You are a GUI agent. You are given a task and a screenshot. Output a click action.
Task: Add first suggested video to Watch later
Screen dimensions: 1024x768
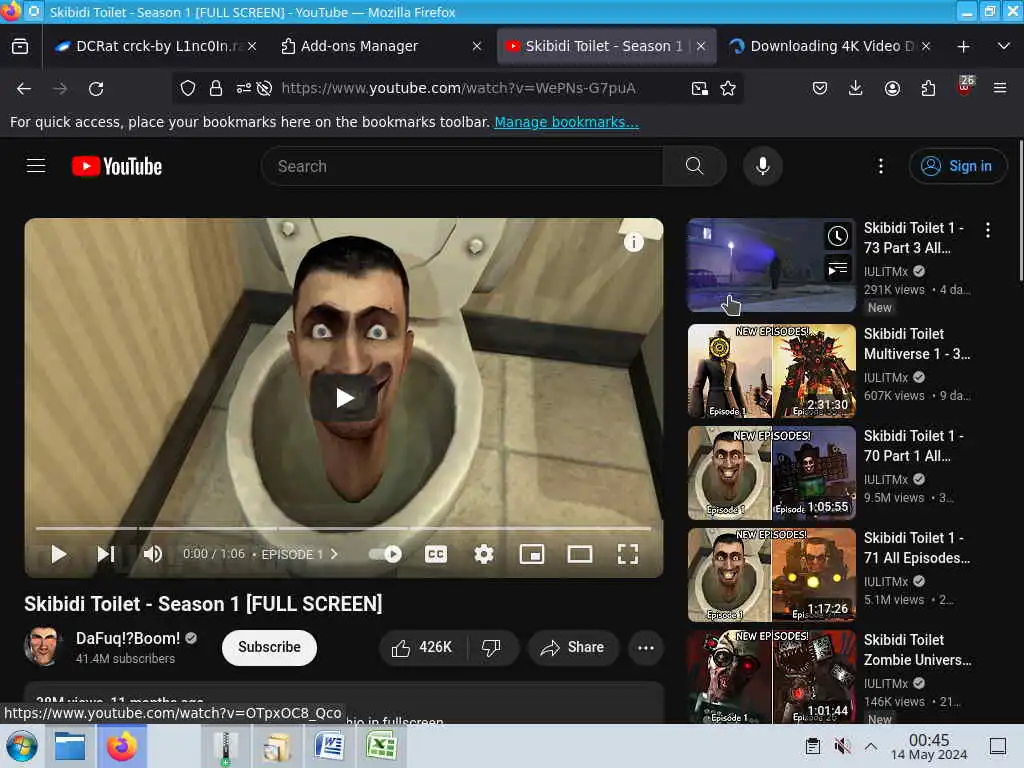[838, 236]
